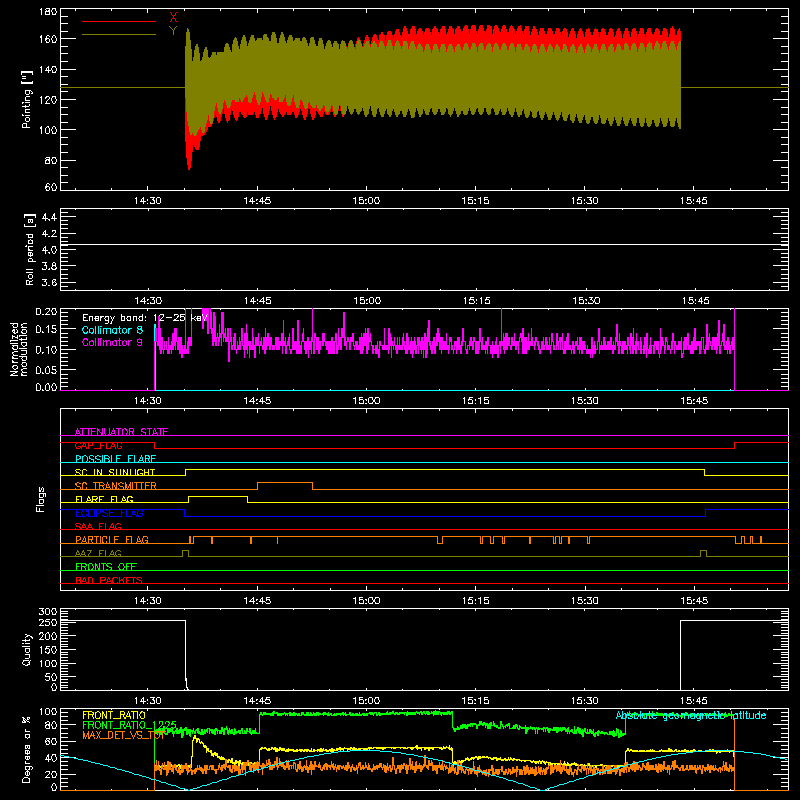Click 14:45 time label under Roll period plot
800x800 pixels.
[258, 301]
